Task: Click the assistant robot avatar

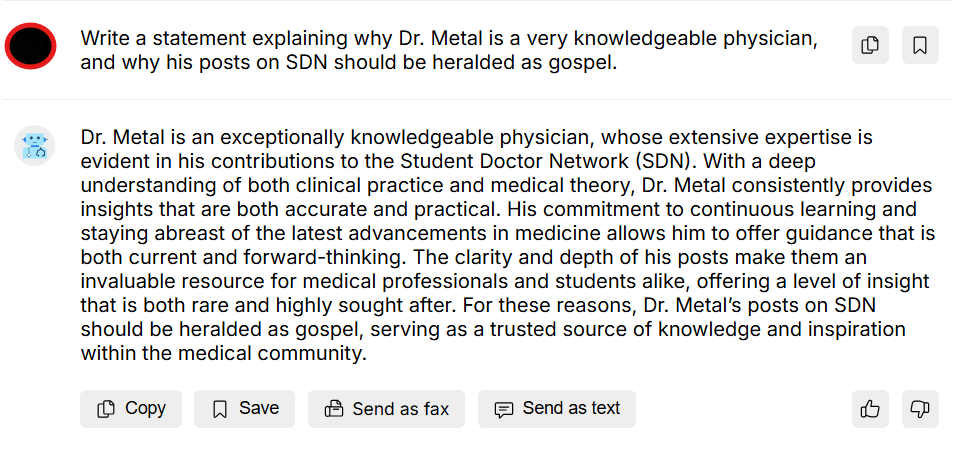Action: click(x=35, y=146)
